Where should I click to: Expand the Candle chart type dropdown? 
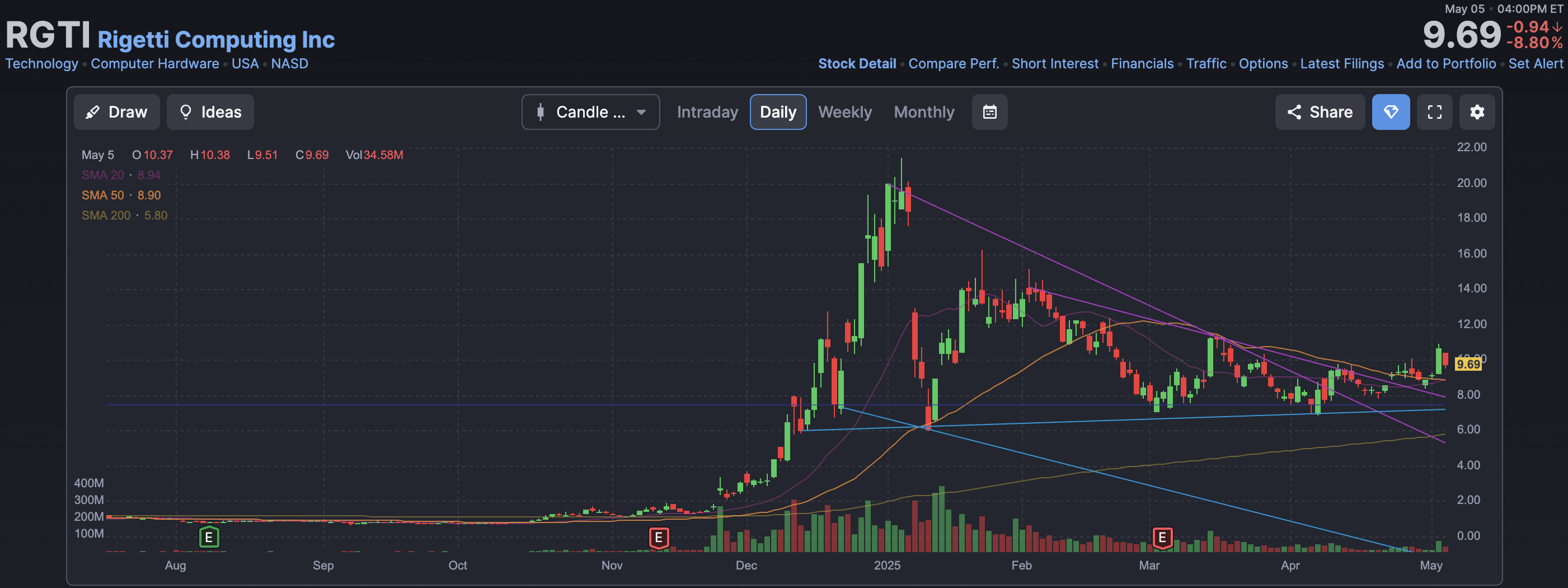(x=590, y=112)
